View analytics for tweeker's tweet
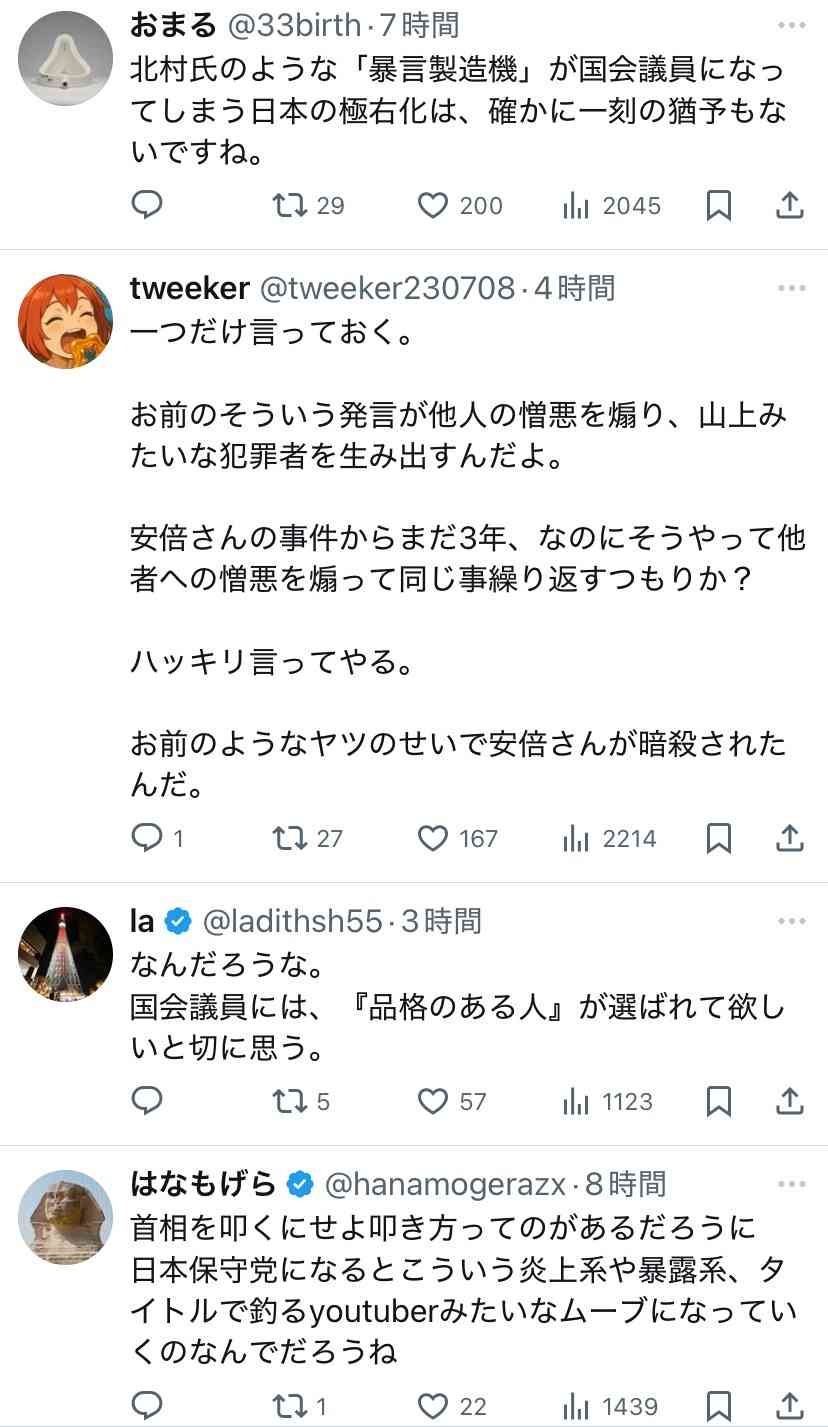The width and height of the screenshot is (828, 1427). pos(576,838)
